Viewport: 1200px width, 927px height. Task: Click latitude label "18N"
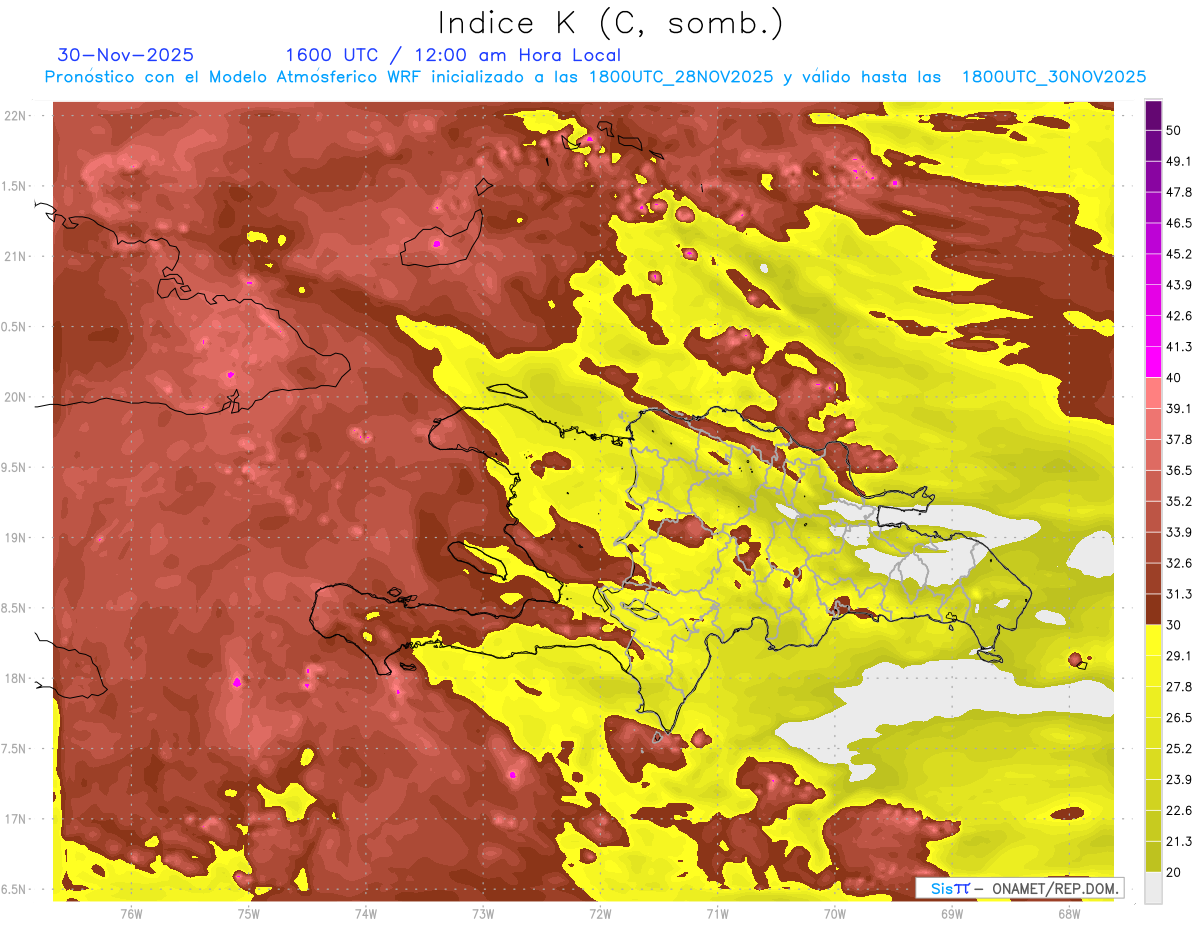[x=17, y=678]
